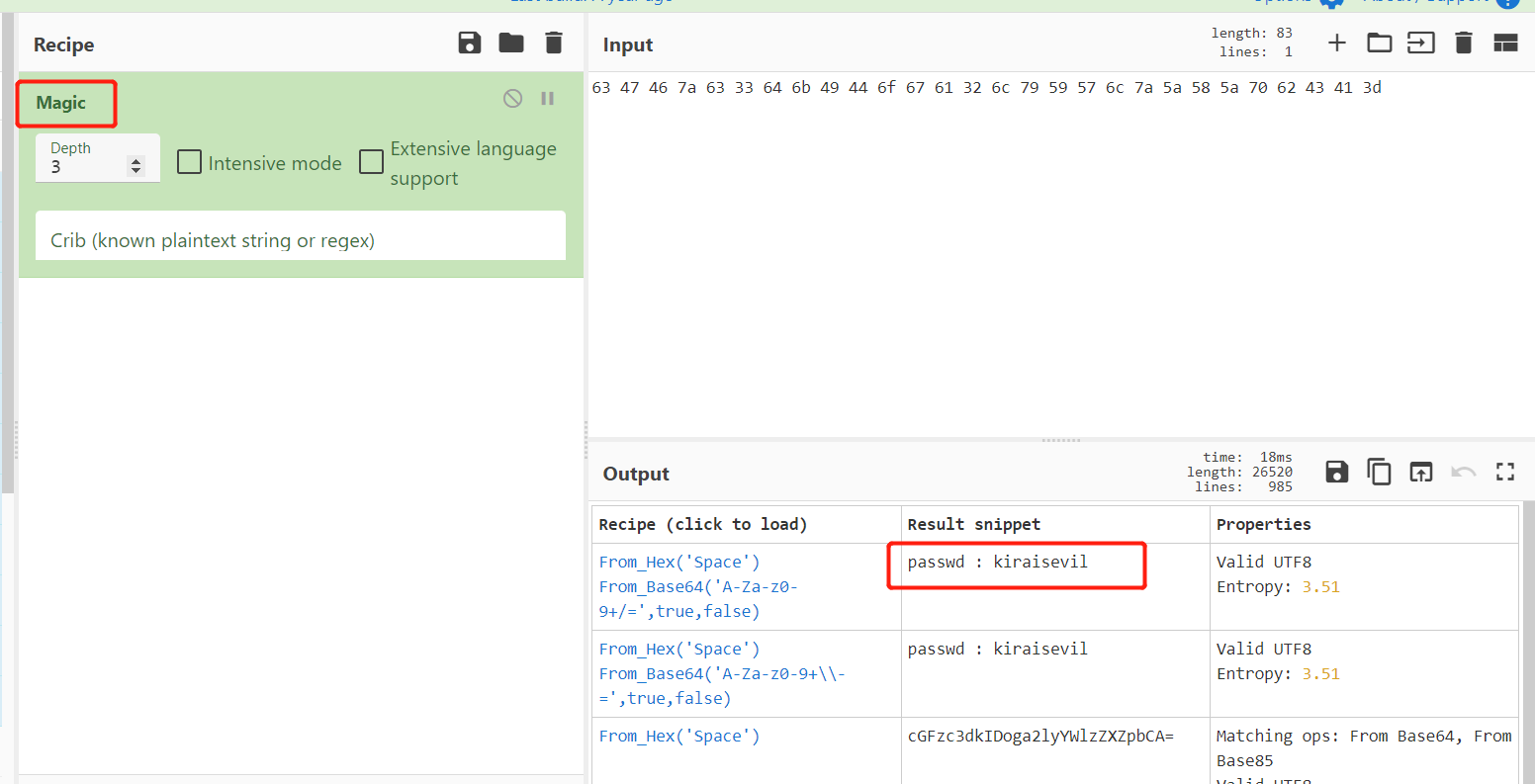Undo the output-to-input switch
1535x784 pixels.
1464,472
